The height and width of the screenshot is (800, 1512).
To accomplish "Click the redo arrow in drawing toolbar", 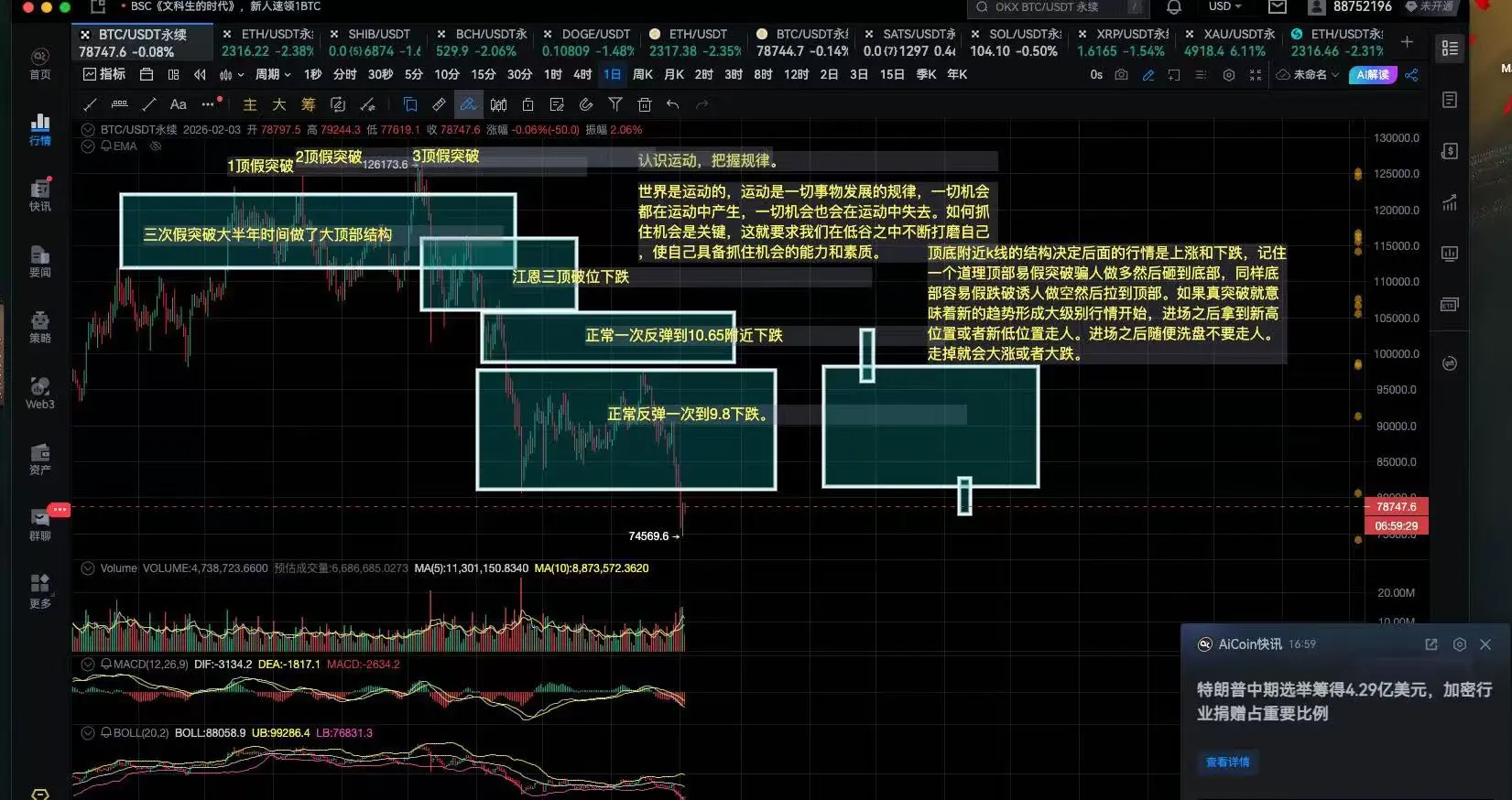I will pyautogui.click(x=702, y=104).
